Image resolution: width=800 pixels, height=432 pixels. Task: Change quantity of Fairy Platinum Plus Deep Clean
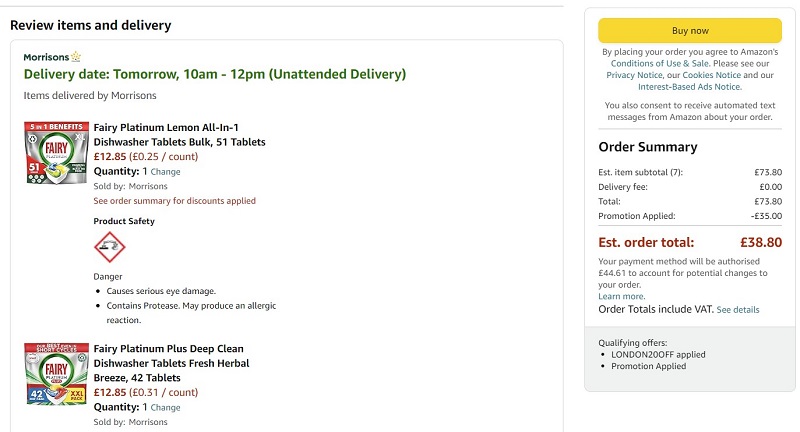click(x=165, y=408)
